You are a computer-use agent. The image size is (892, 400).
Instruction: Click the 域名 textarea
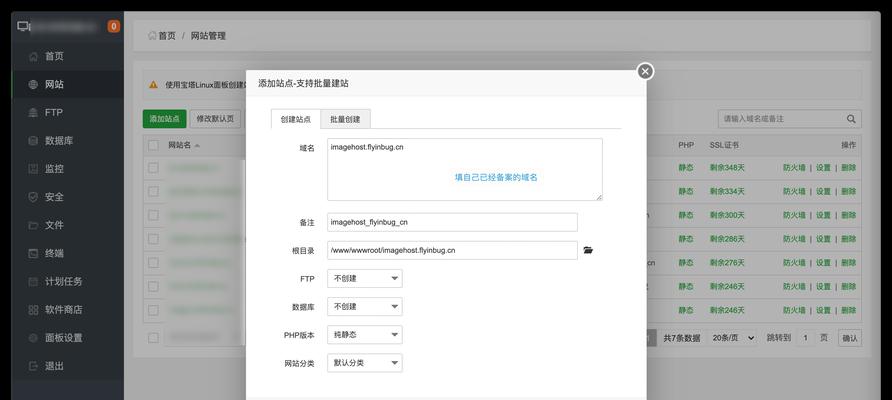click(x=465, y=169)
